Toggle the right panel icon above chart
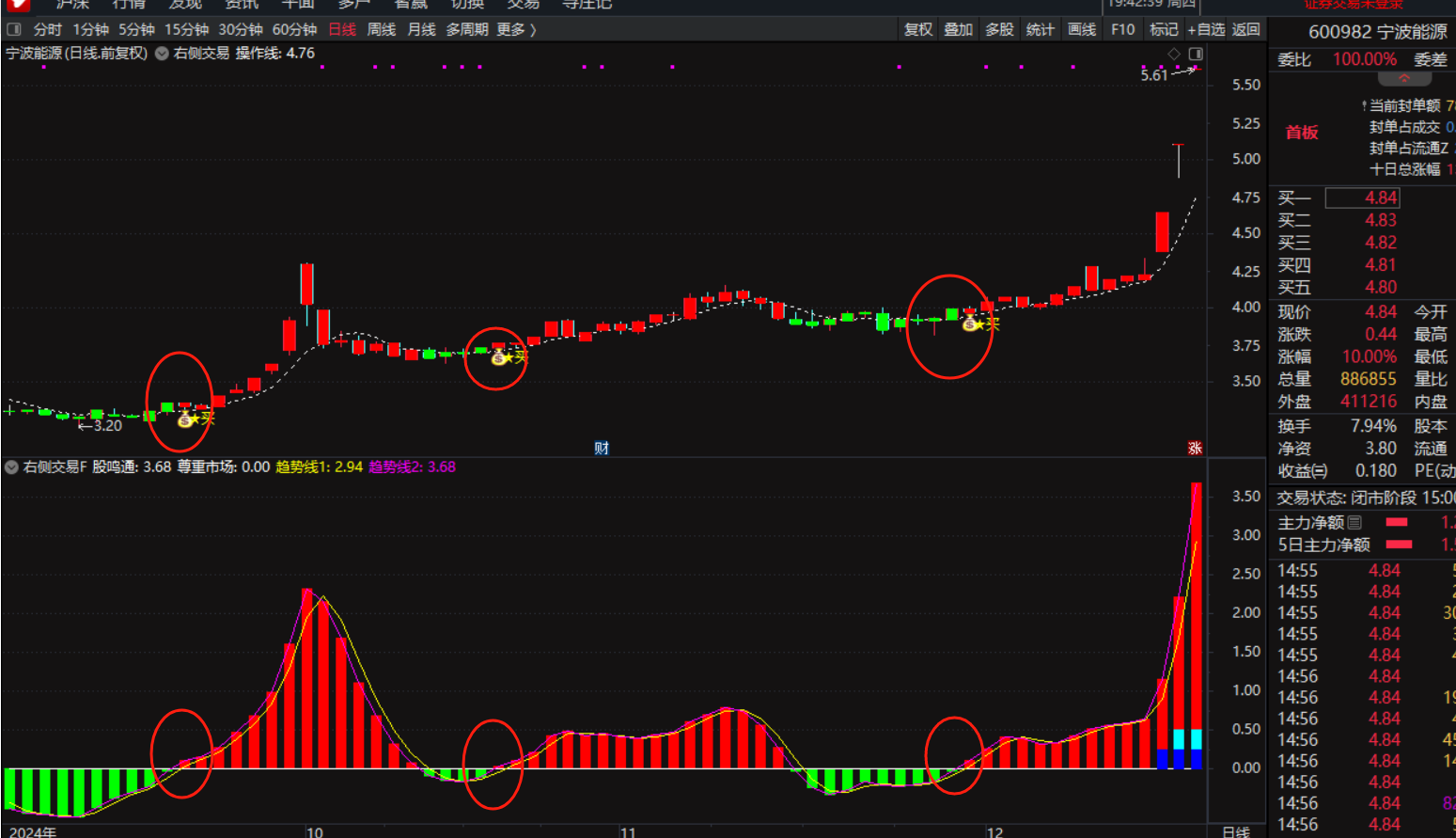Viewport: 1456px width, 838px height. pos(1195,55)
